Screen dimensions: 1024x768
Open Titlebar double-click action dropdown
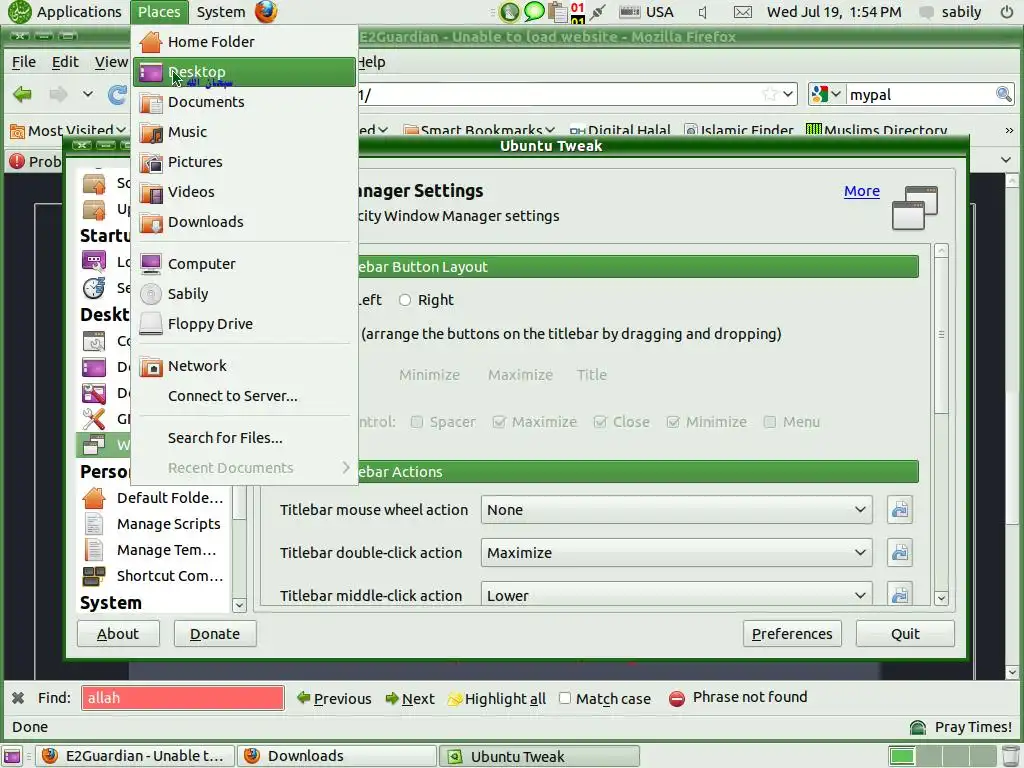pos(676,552)
